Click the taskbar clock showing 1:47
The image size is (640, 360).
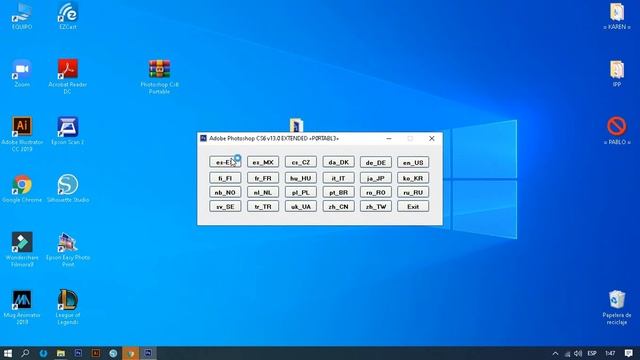click(x=610, y=353)
